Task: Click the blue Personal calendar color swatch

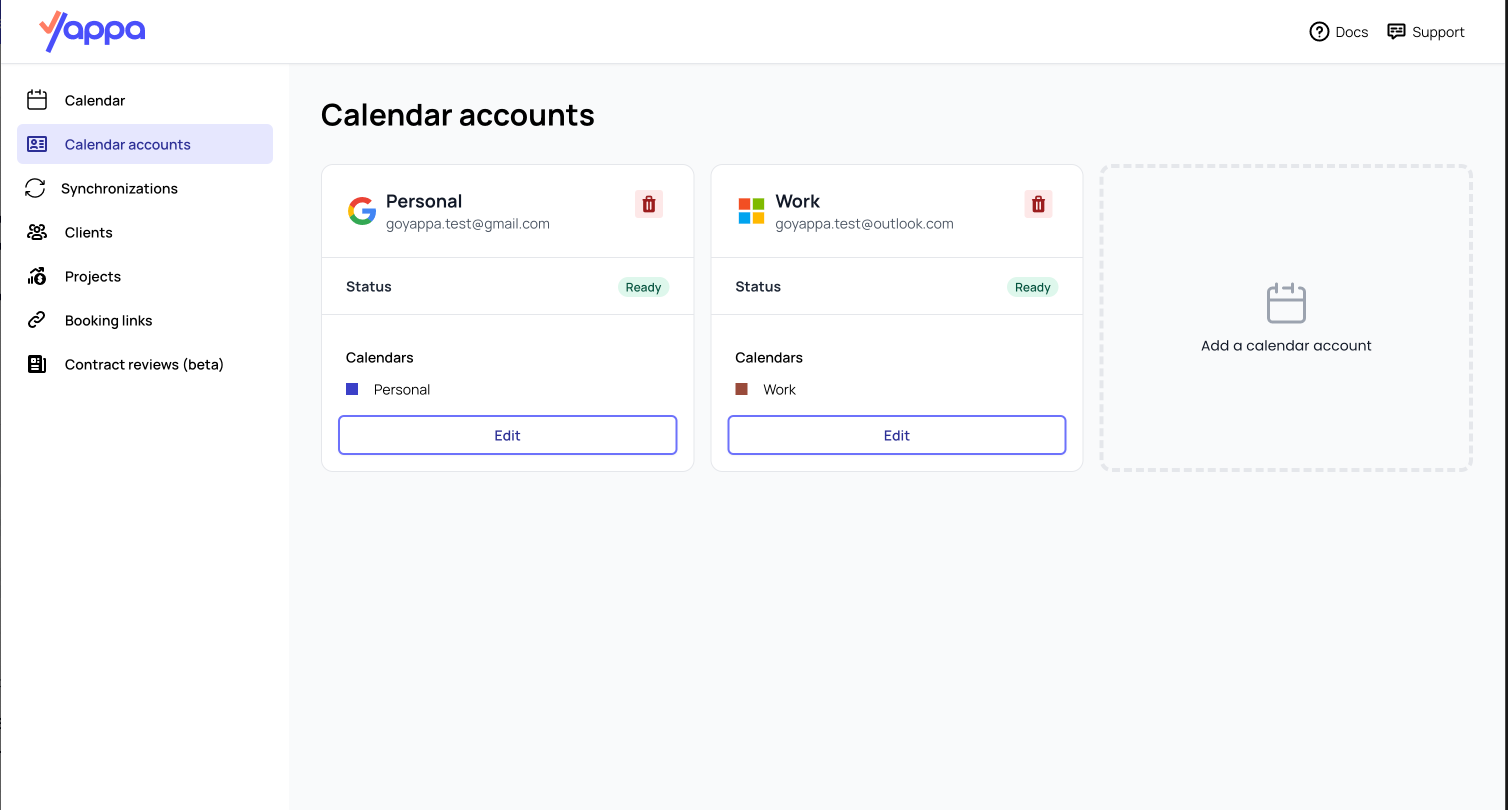Action: click(352, 389)
